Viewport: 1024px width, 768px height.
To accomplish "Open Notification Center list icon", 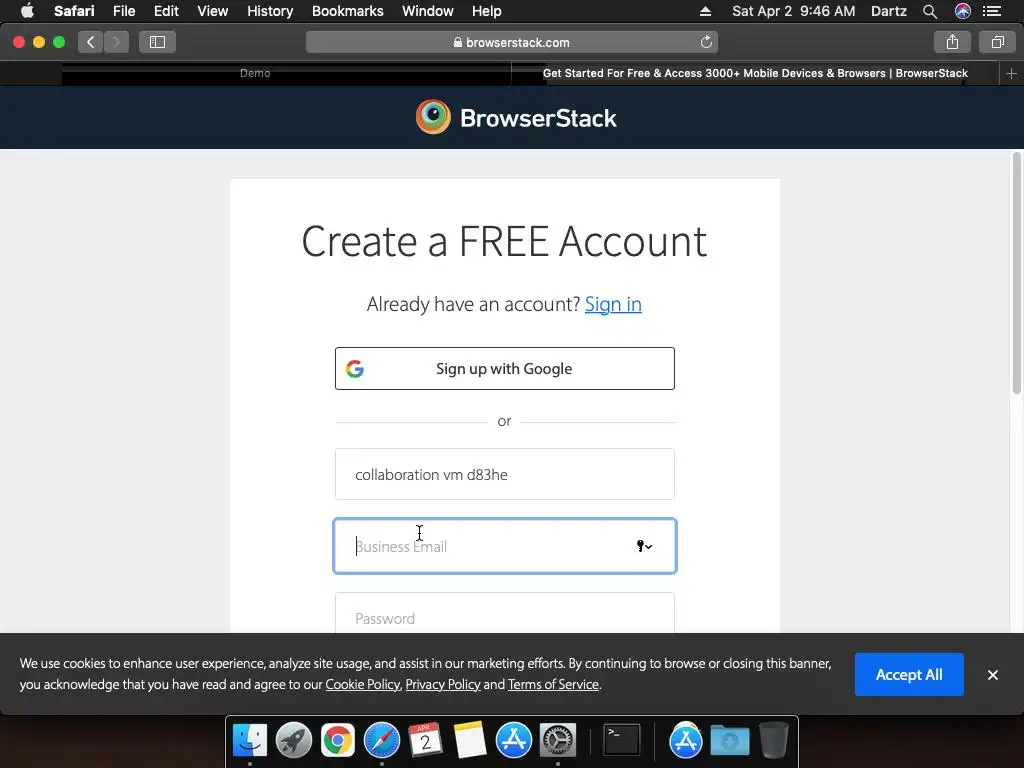I will 992,11.
